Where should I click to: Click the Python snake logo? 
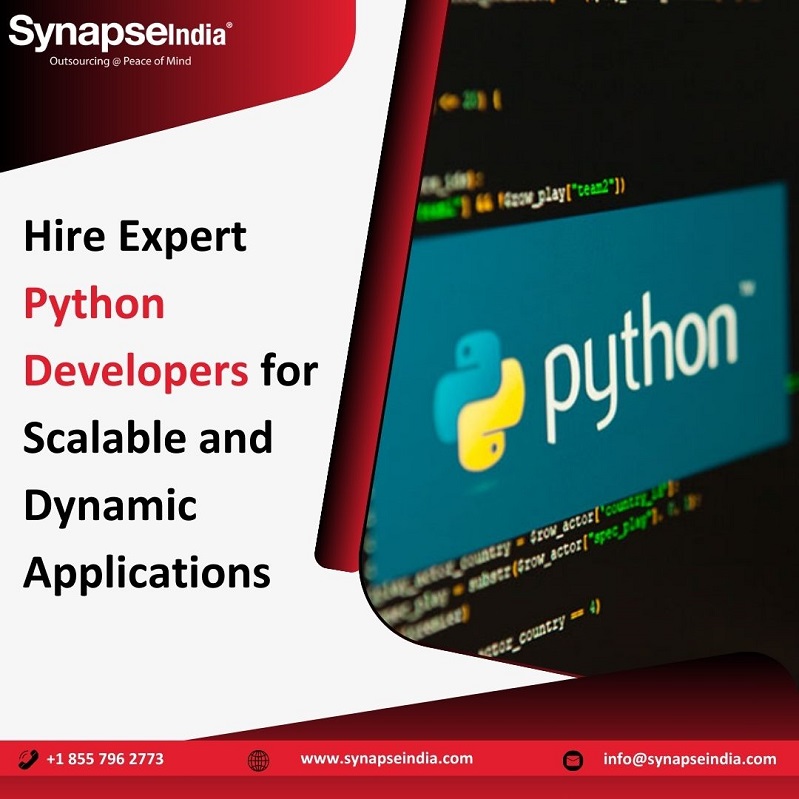[478, 401]
